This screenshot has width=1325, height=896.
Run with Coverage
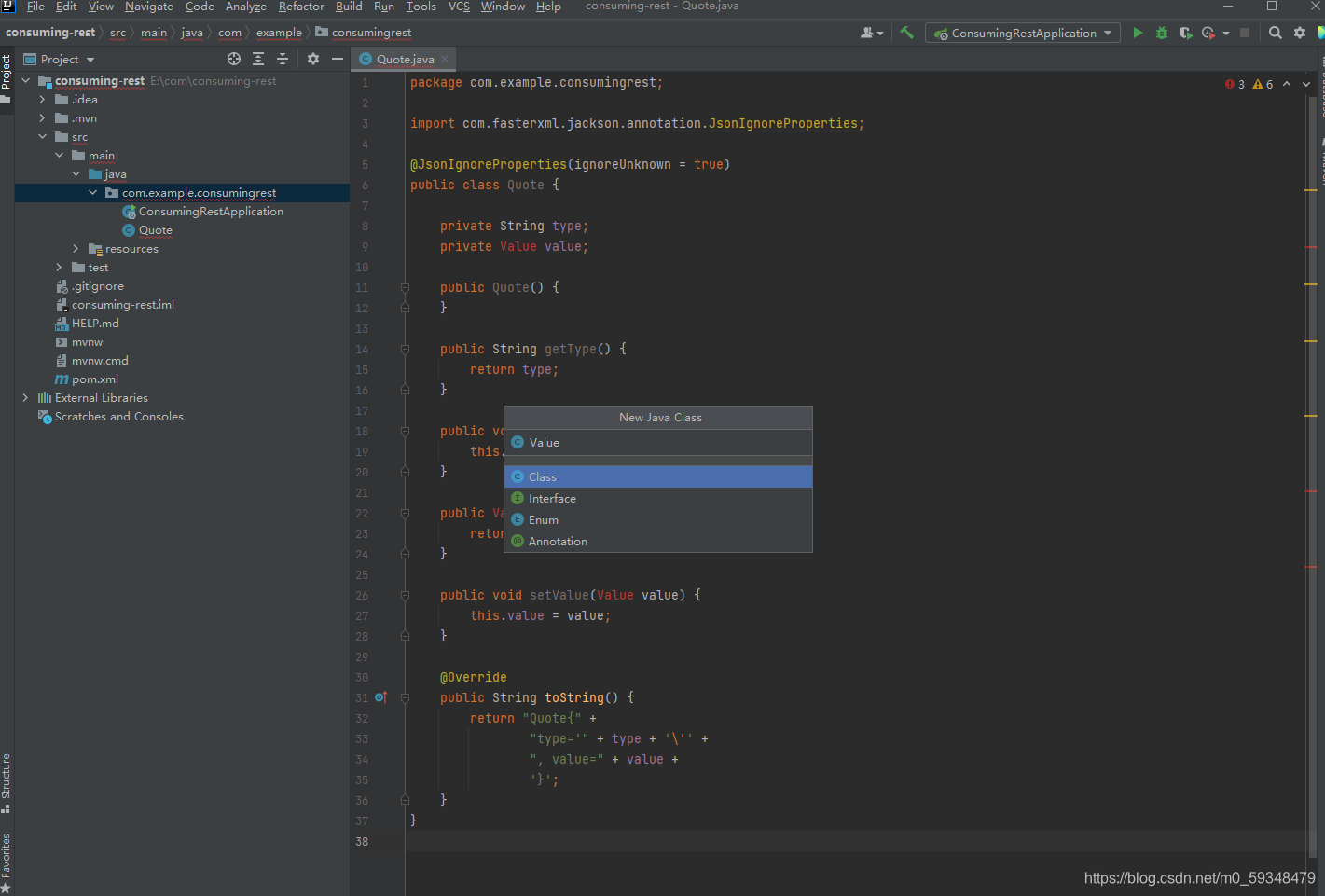(1185, 32)
